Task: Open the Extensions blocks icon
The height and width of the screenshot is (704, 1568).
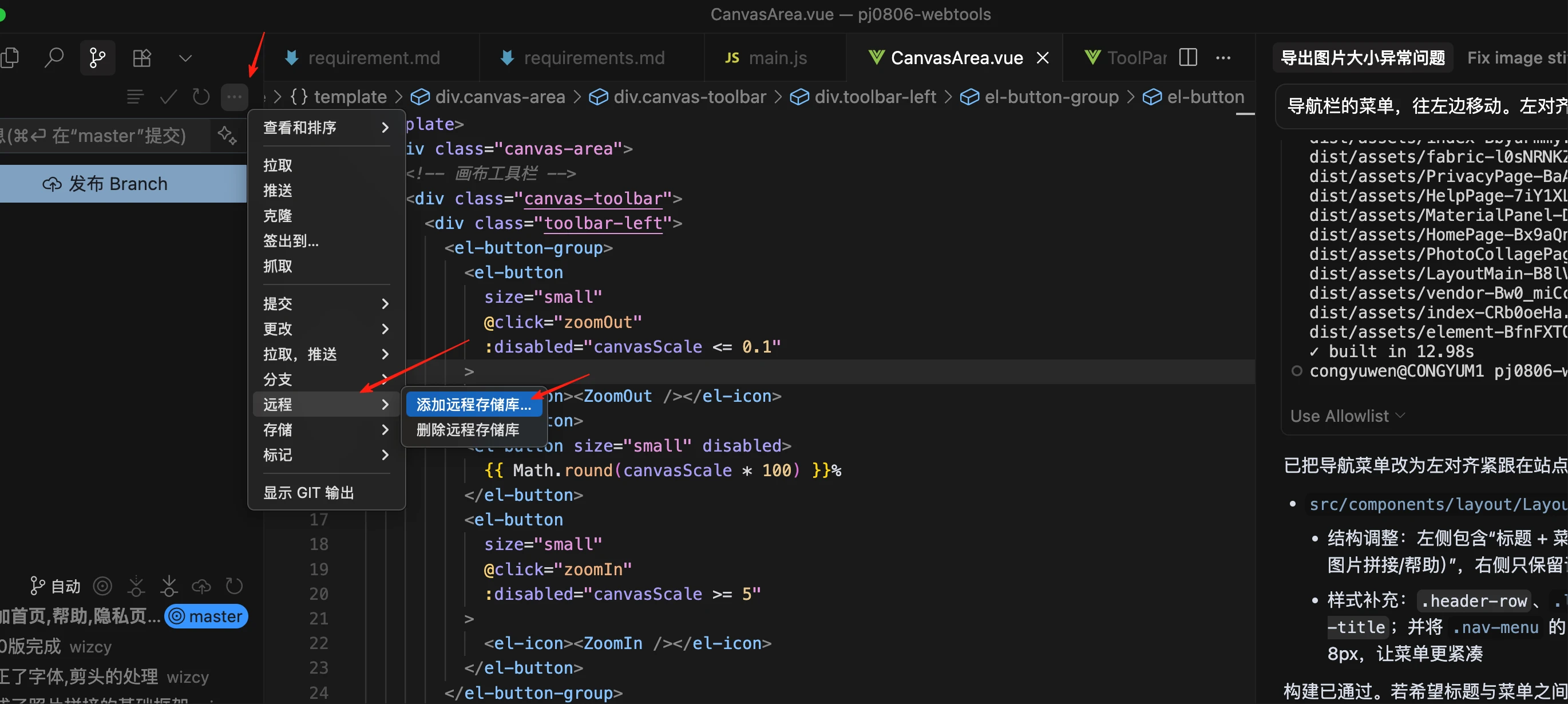Action: (142, 58)
